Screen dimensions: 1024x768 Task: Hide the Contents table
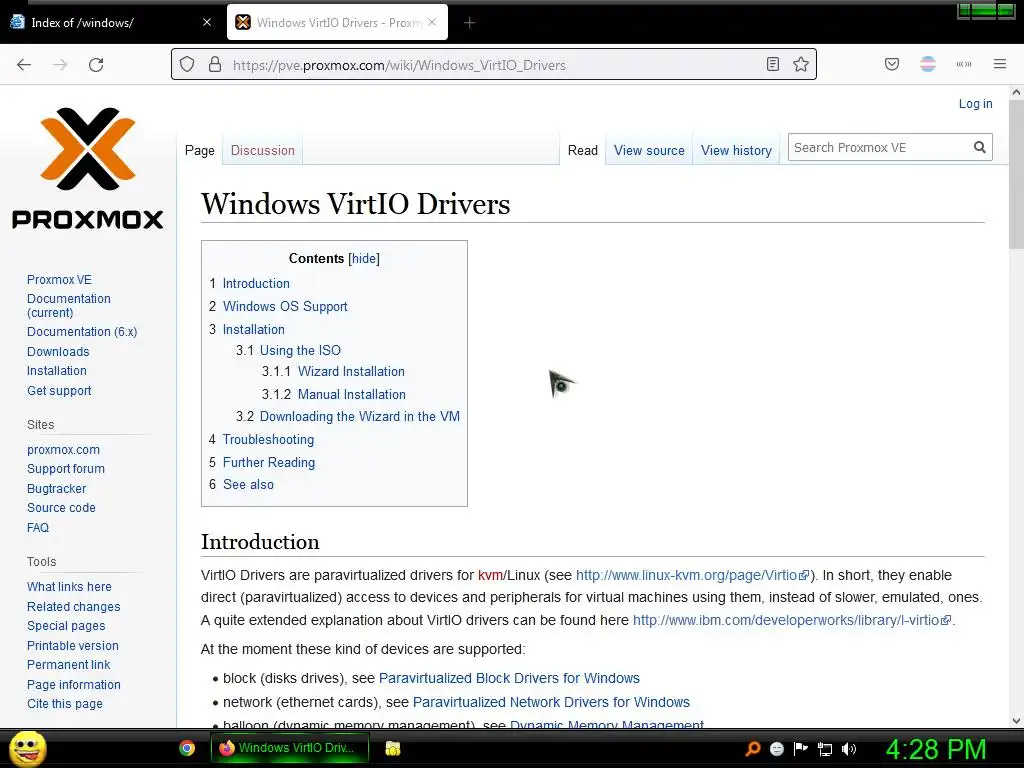coord(364,259)
